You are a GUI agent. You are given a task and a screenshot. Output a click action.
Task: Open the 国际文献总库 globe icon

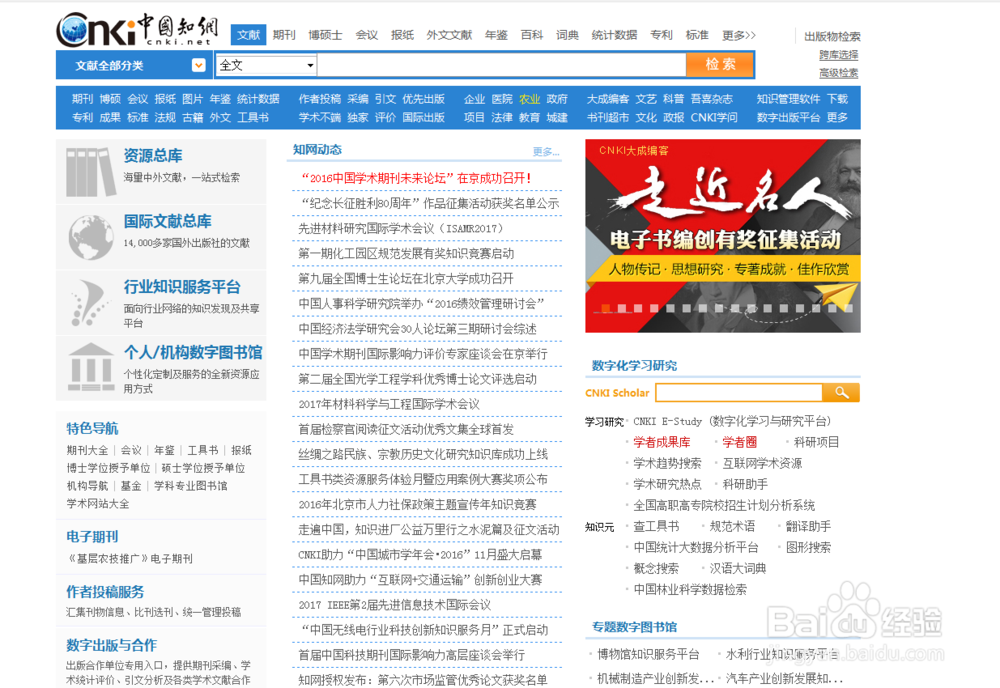coord(91,237)
